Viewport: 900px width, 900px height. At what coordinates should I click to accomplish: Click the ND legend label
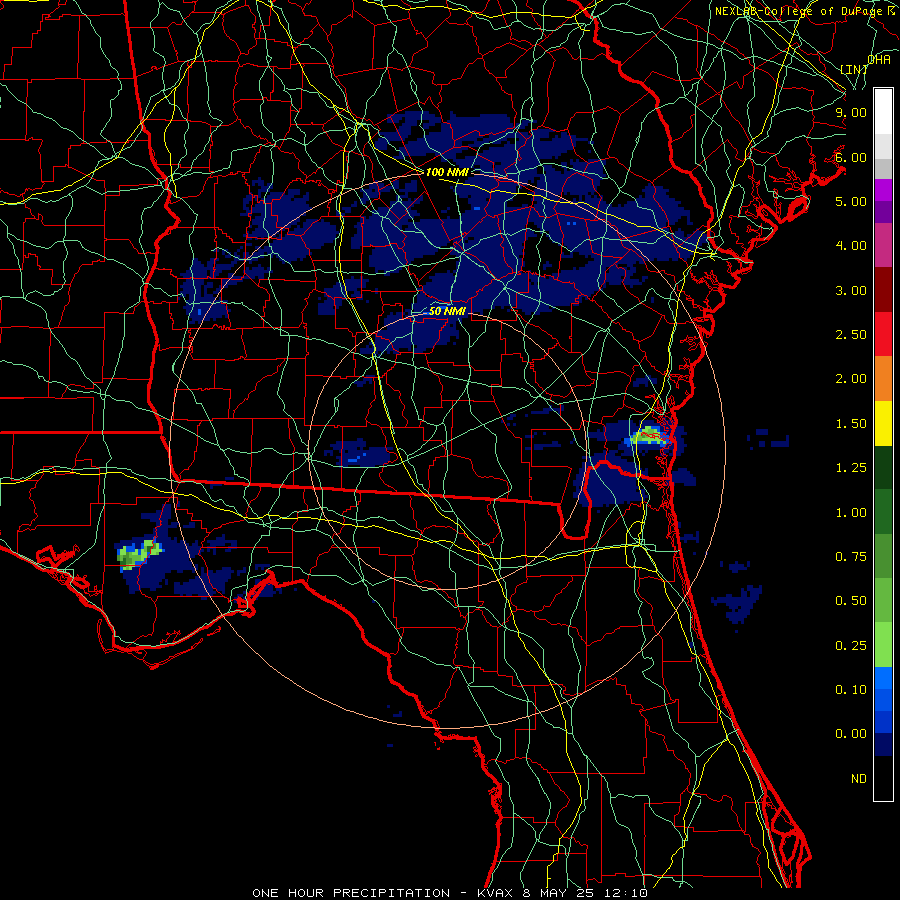[x=859, y=779]
